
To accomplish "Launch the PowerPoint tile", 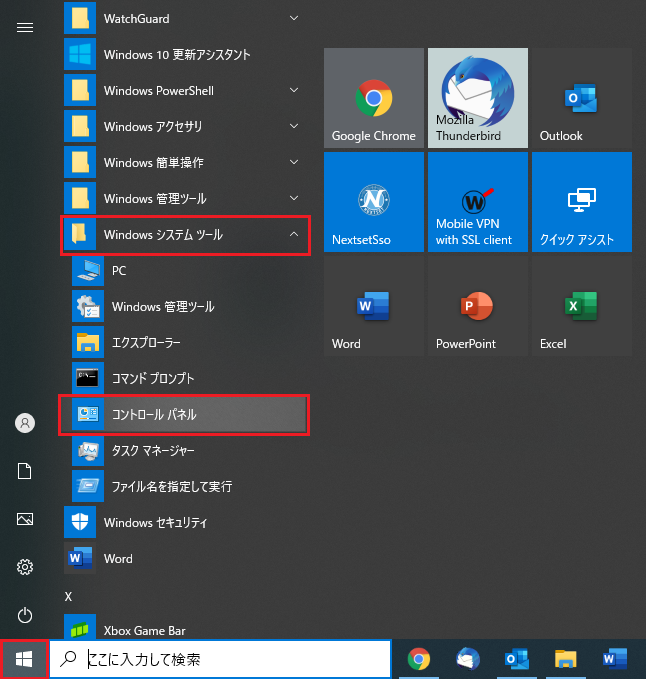I will coord(477,306).
